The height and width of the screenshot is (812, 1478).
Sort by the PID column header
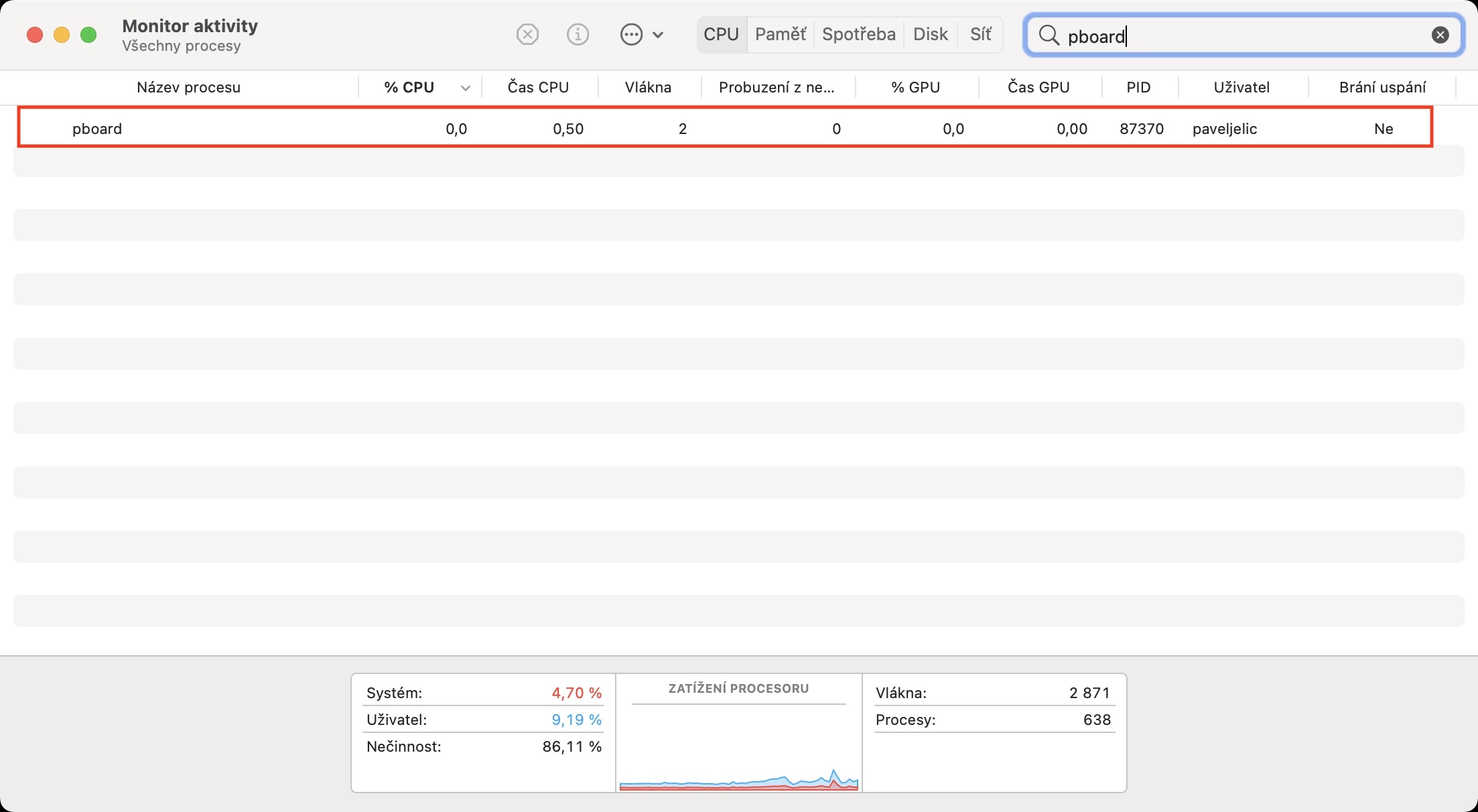click(x=1138, y=87)
